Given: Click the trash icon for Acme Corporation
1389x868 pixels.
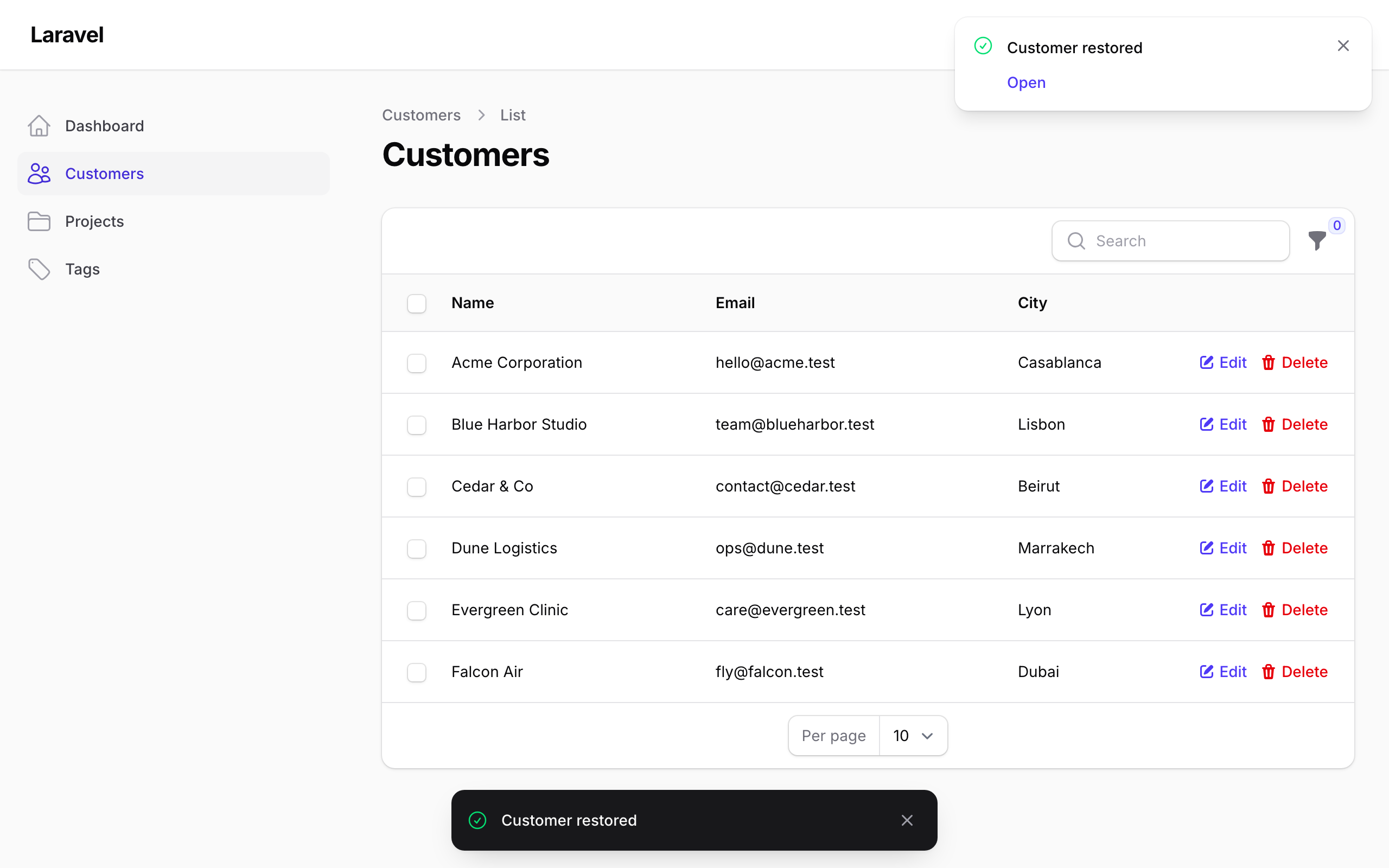Looking at the screenshot, I should pos(1269,362).
